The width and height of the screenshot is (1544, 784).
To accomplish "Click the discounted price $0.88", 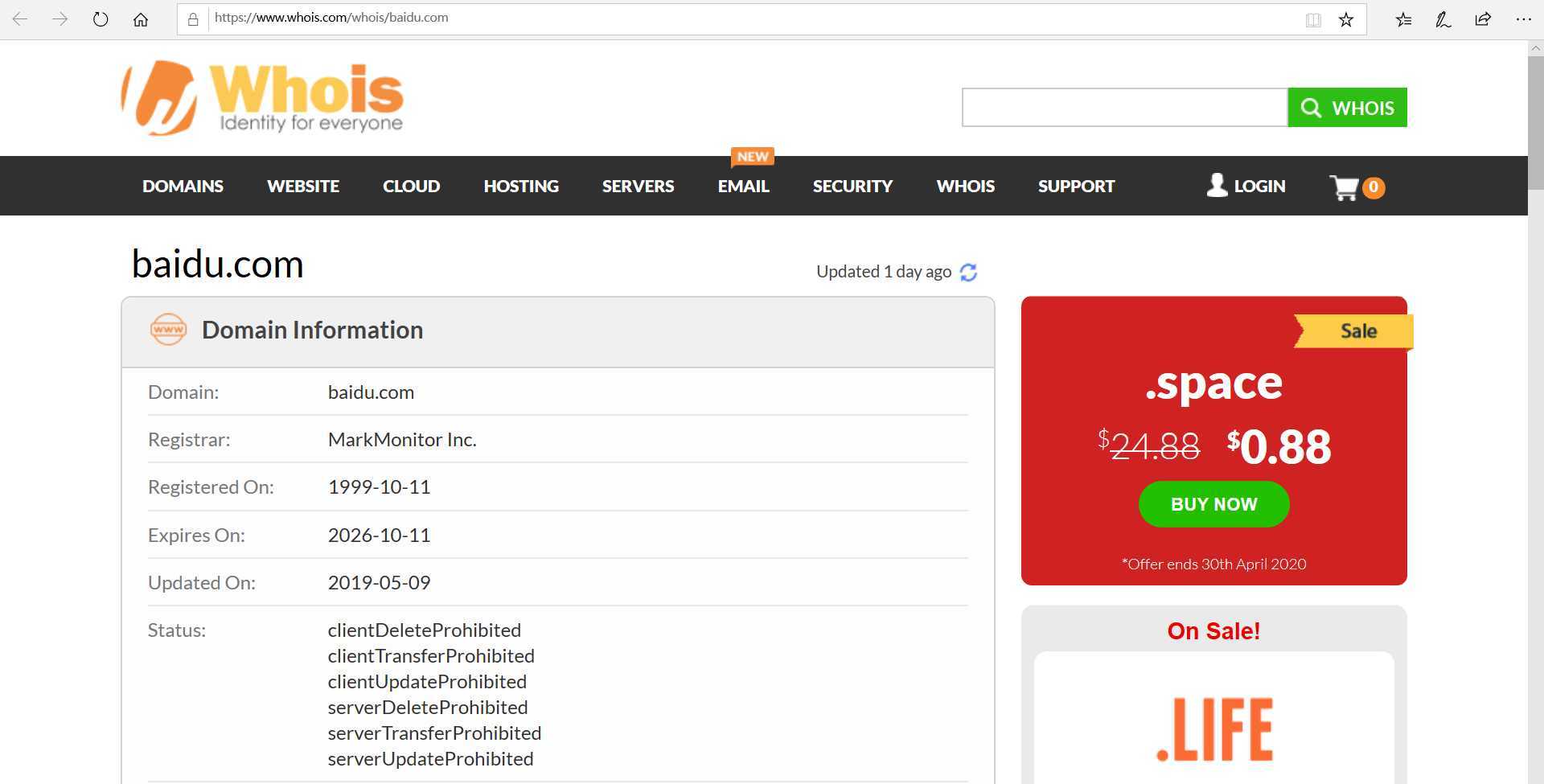I will coord(1279,446).
